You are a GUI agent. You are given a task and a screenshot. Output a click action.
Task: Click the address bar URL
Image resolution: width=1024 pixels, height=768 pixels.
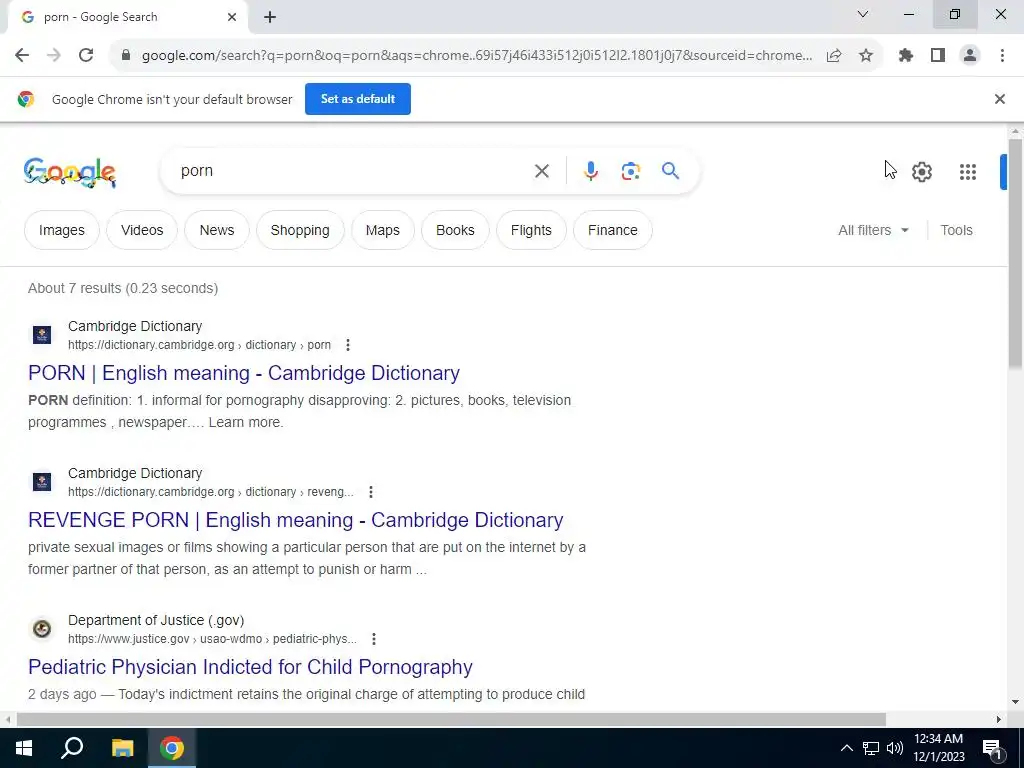coord(477,56)
